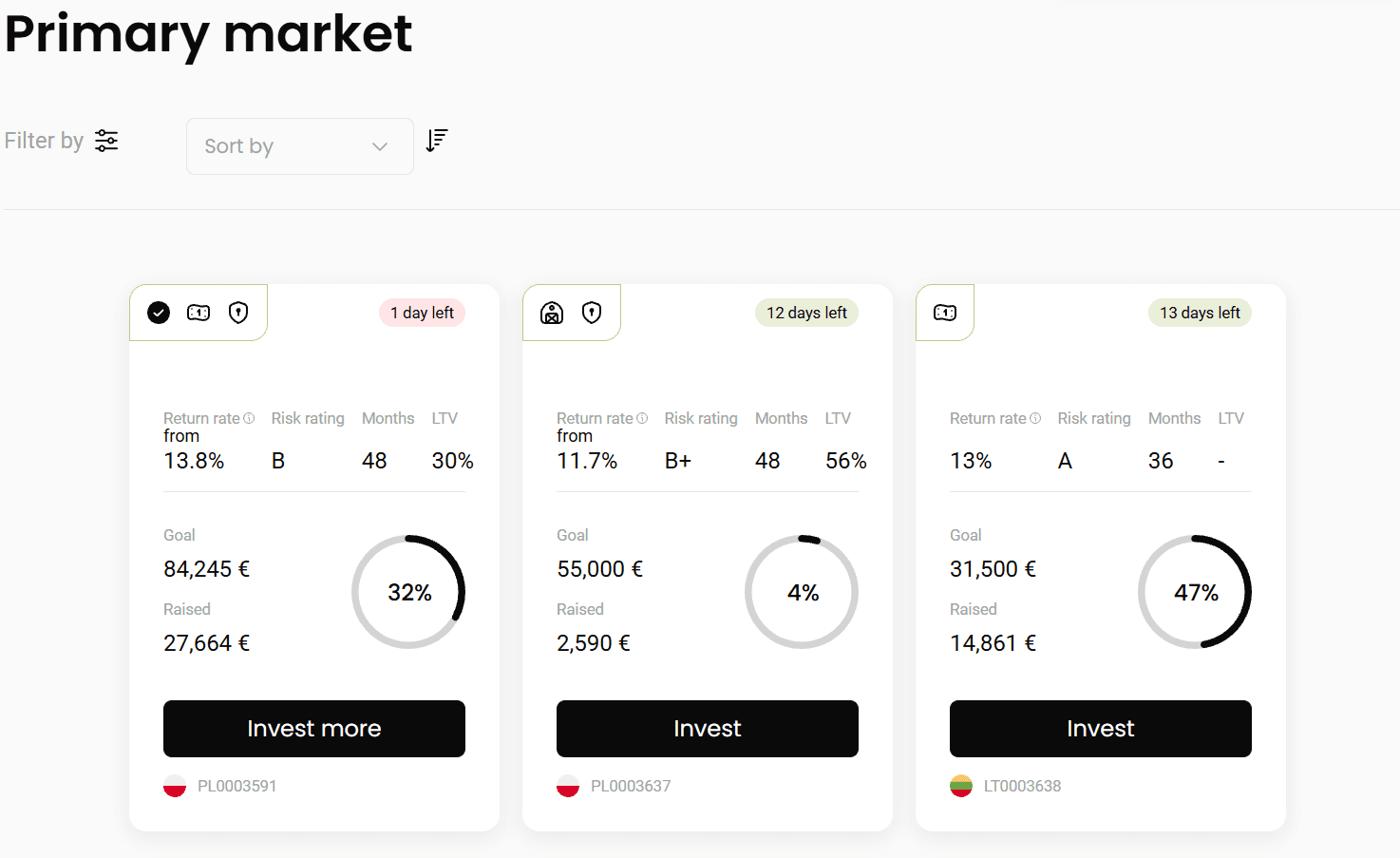Click the house icon on PL0003637 card
Screen dimensions: 1400x858
pyautogui.click(x=552, y=313)
